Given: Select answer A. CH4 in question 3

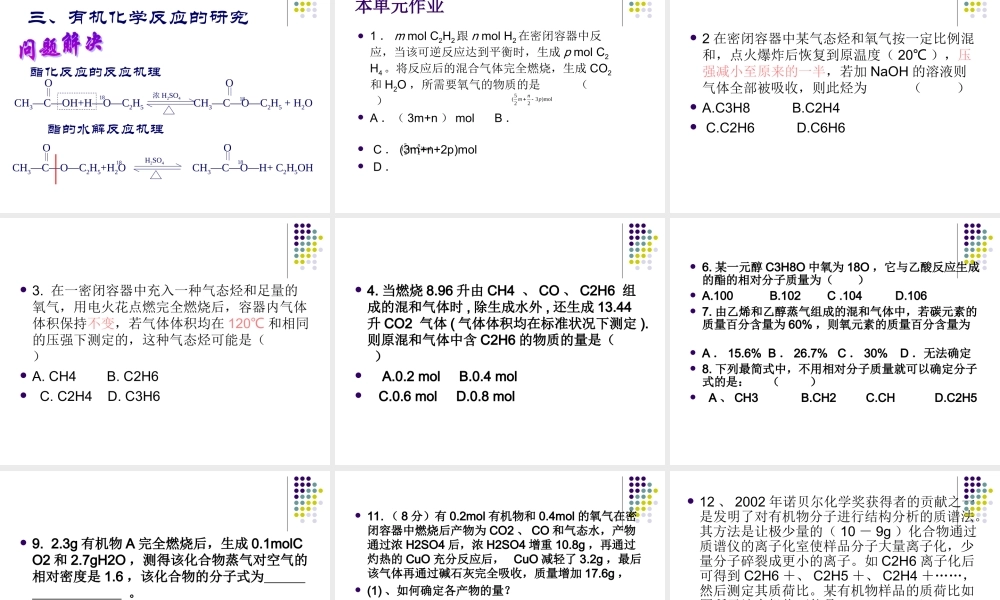Looking at the screenshot, I should pyautogui.click(x=54, y=377).
